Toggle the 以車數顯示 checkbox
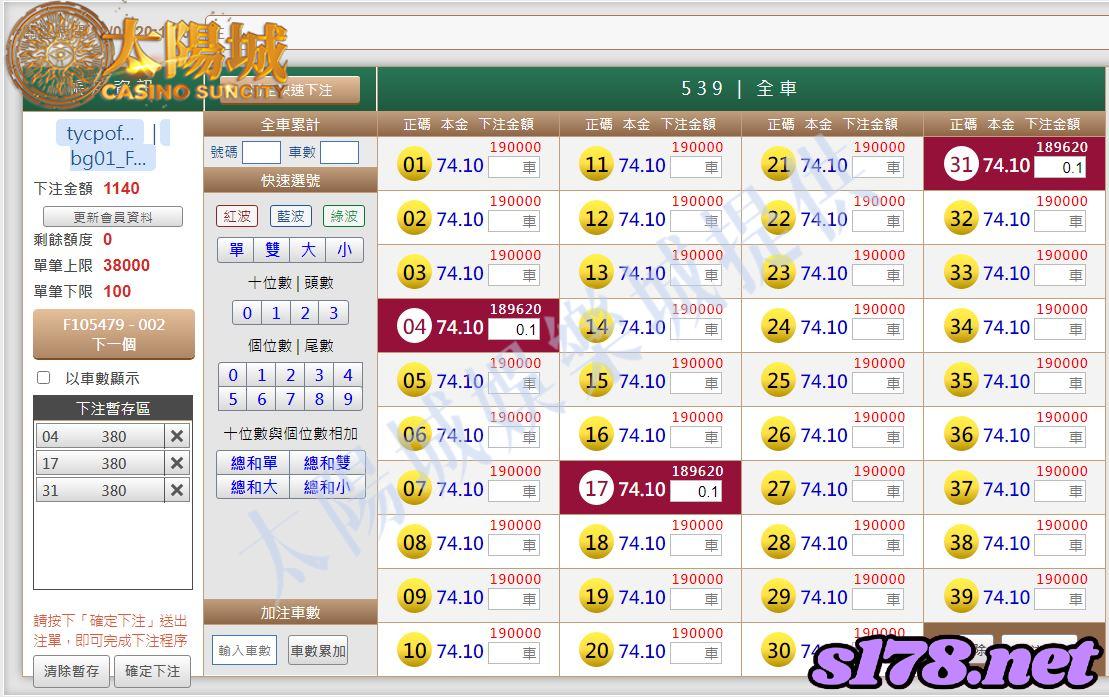The image size is (1109, 697). [x=44, y=378]
